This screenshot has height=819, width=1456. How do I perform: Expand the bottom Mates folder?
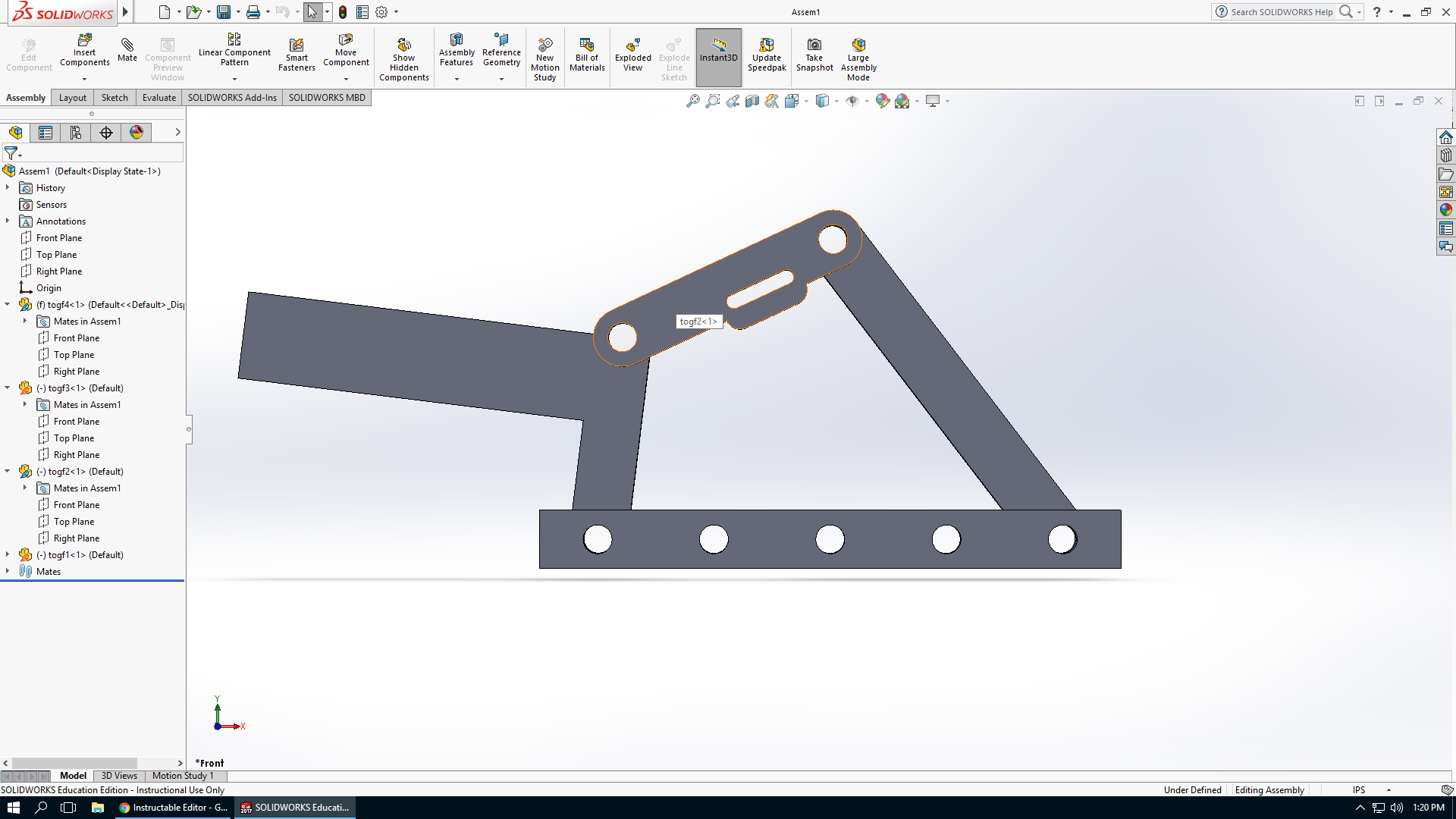tap(8, 571)
